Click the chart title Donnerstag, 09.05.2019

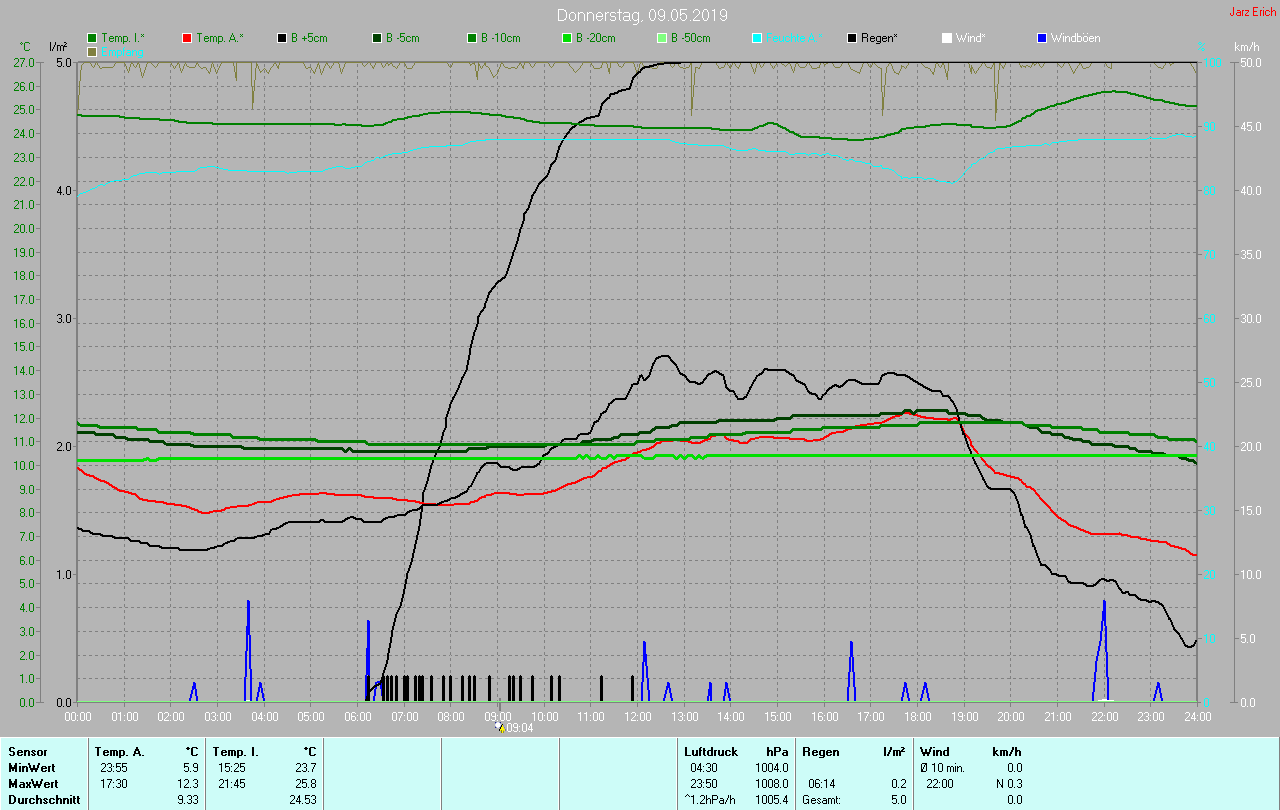[642, 15]
